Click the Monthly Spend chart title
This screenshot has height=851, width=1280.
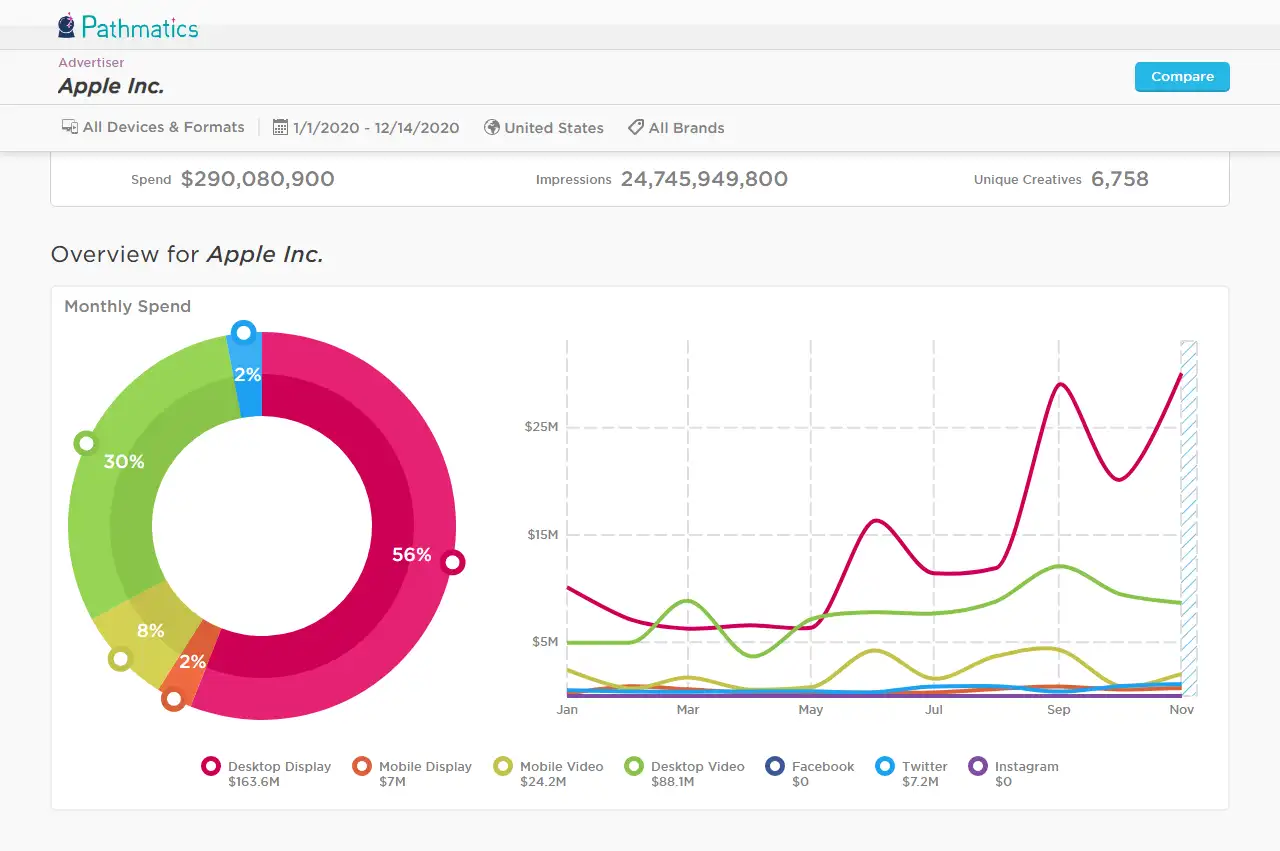[x=127, y=306]
